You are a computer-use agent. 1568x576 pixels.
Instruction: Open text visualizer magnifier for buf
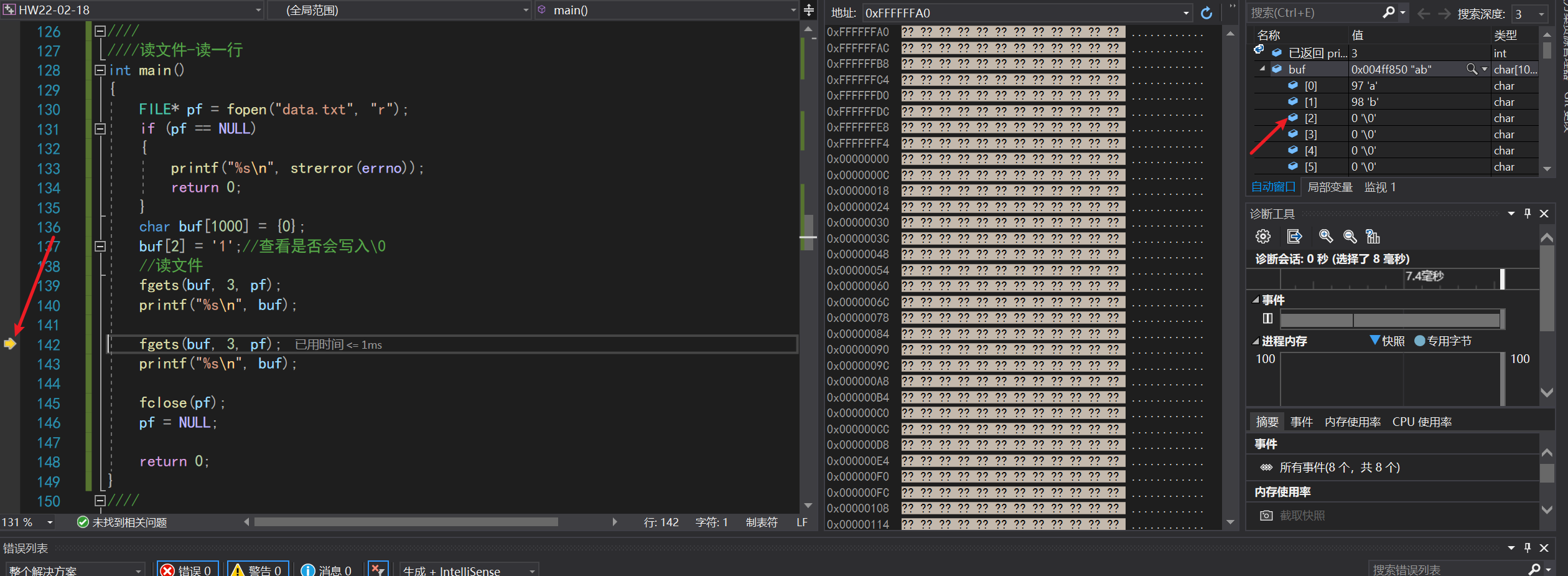click(1472, 69)
